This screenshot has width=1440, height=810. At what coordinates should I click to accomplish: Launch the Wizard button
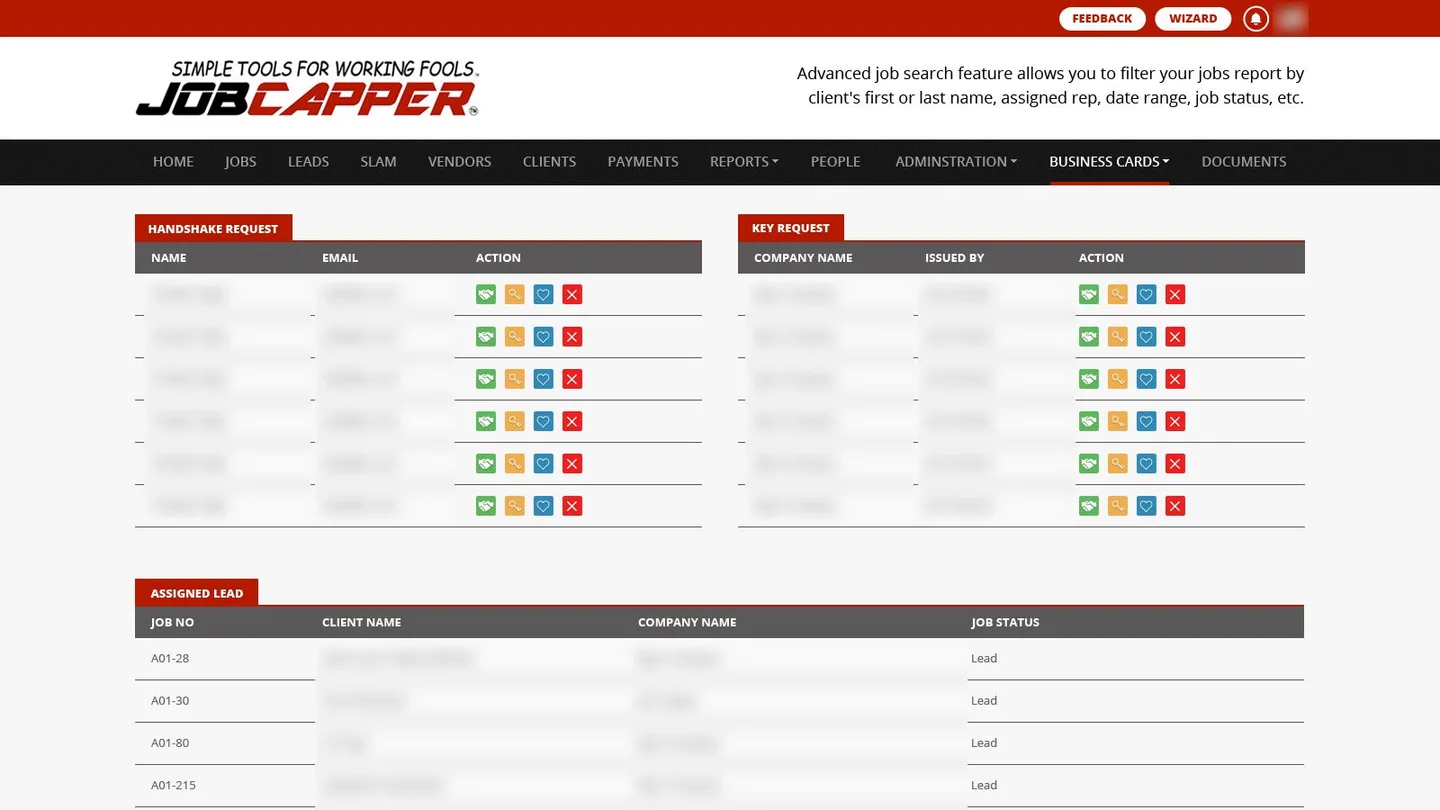(x=1193, y=18)
